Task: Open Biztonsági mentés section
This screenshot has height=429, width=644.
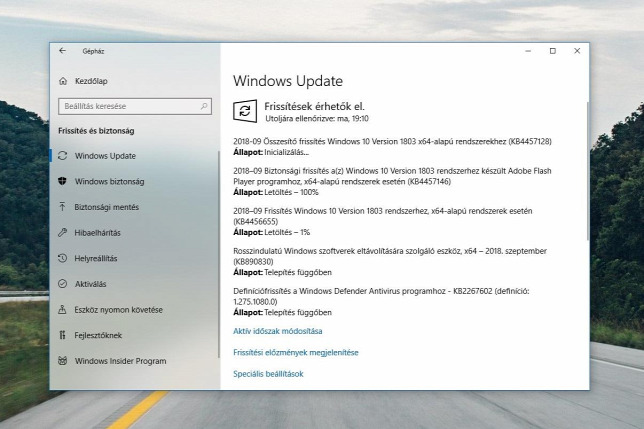Action: pyautogui.click(x=106, y=207)
